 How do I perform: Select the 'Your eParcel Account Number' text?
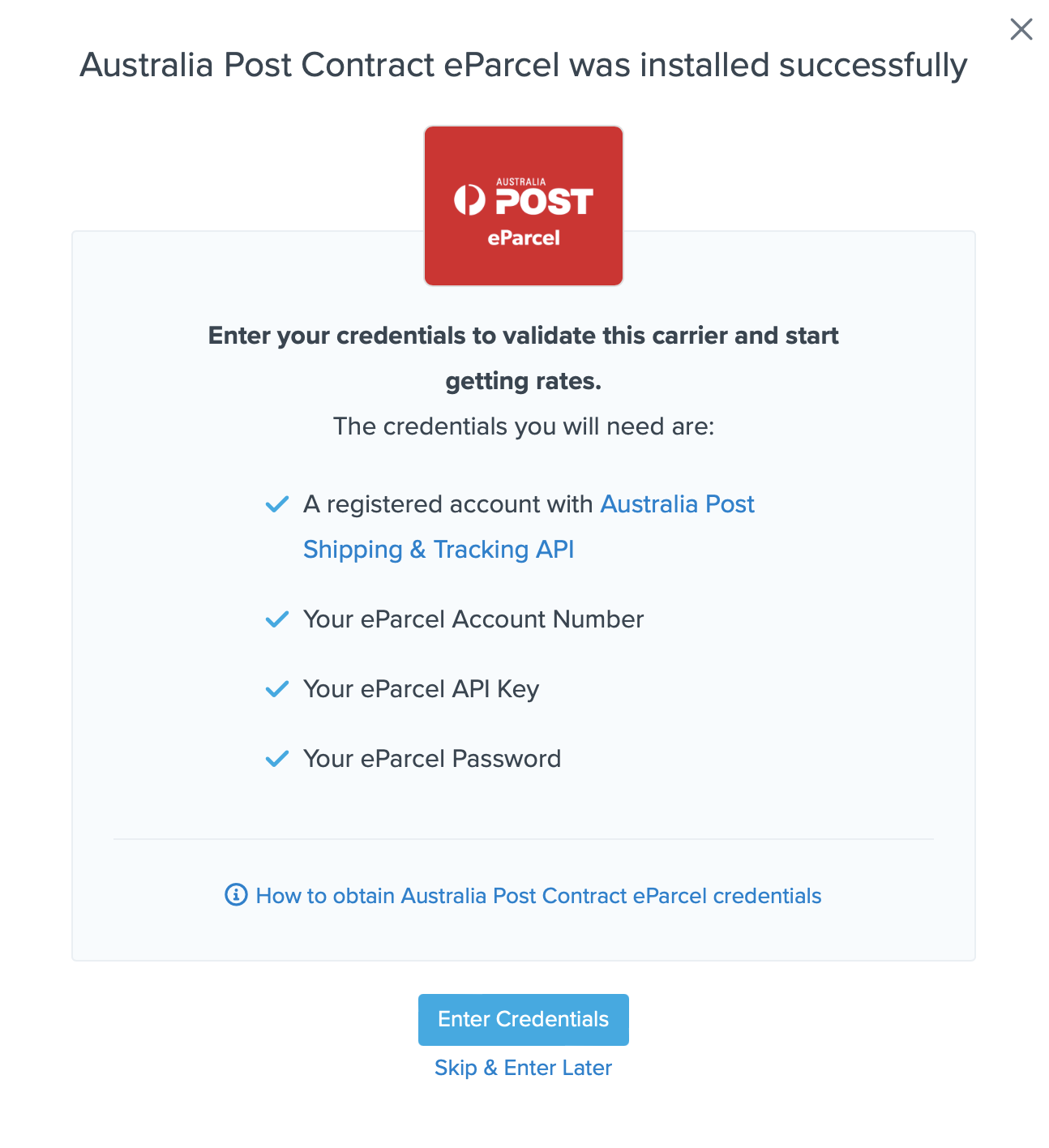(473, 619)
